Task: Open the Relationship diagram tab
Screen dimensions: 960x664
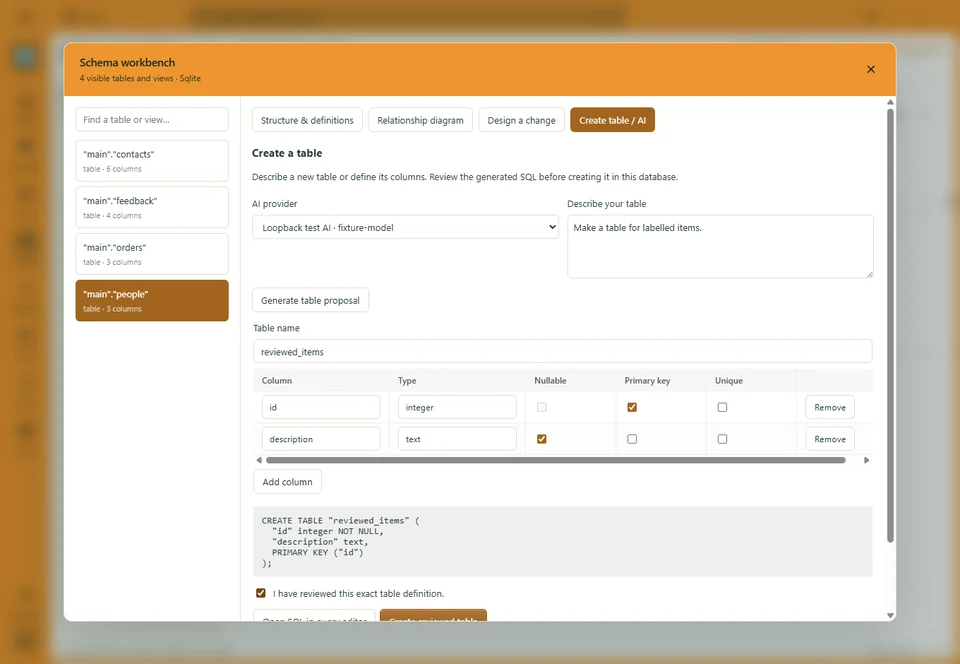Action: [x=420, y=120]
